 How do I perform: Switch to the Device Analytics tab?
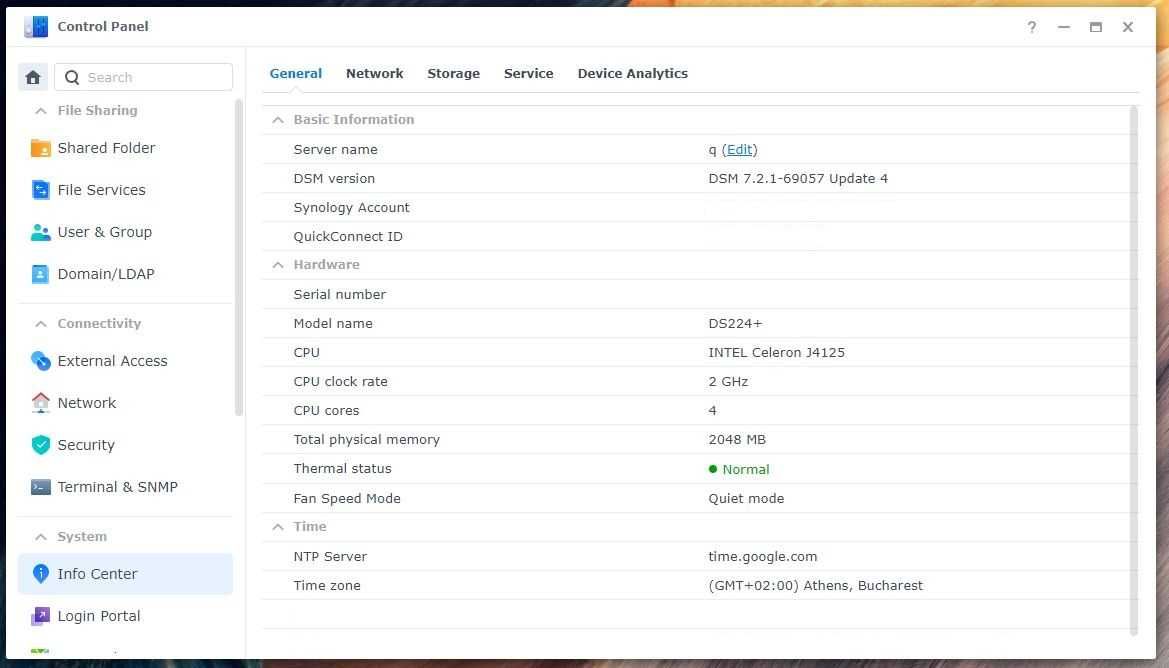click(x=632, y=73)
